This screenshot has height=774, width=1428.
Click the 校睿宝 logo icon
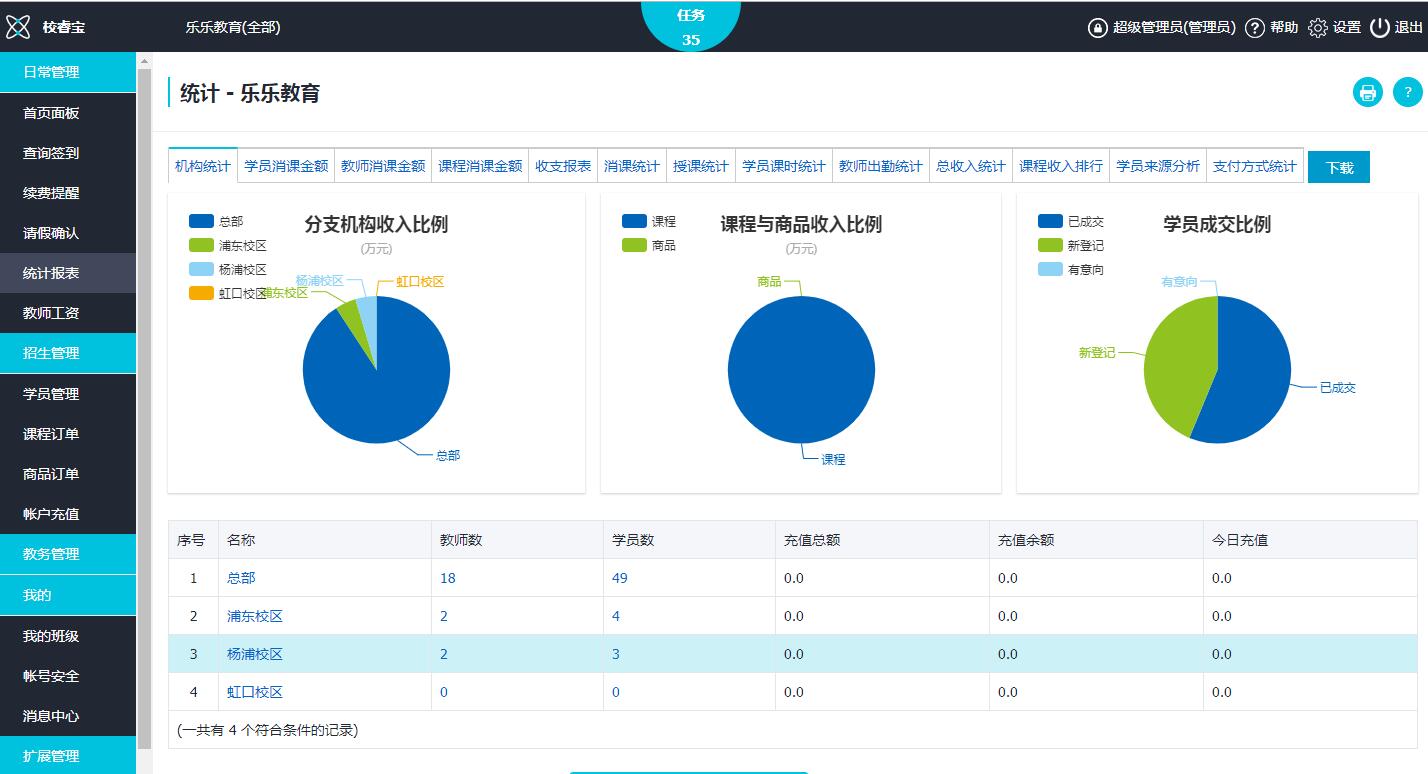[x=18, y=27]
